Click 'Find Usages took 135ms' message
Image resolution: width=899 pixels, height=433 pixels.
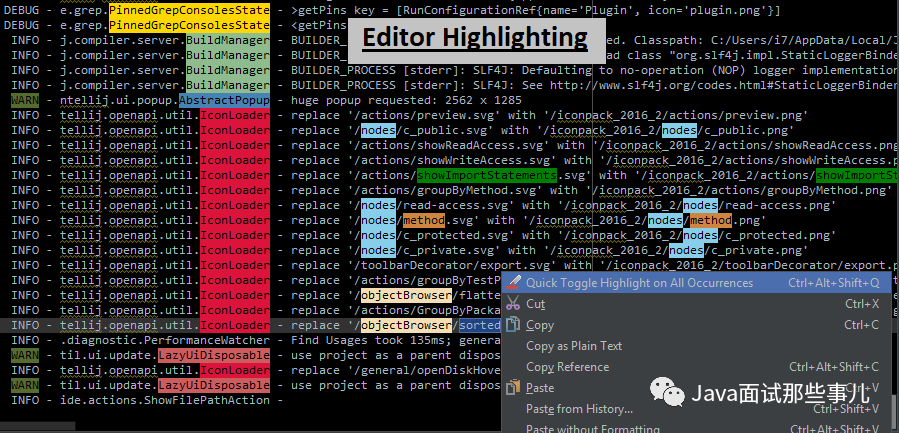click(x=396, y=340)
